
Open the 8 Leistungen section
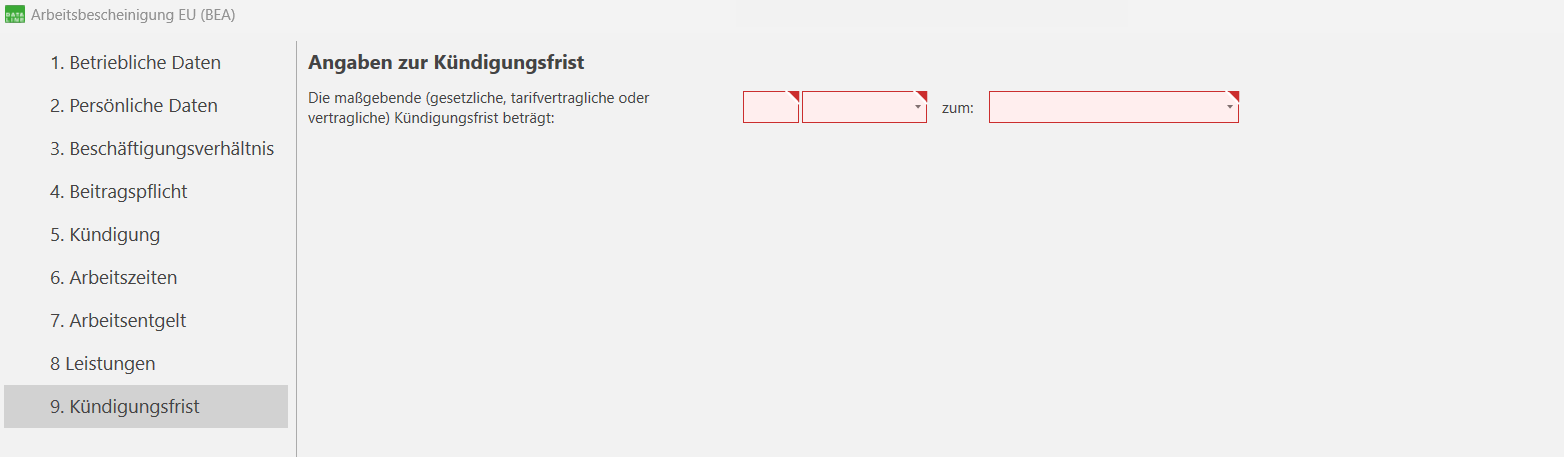tap(102, 364)
